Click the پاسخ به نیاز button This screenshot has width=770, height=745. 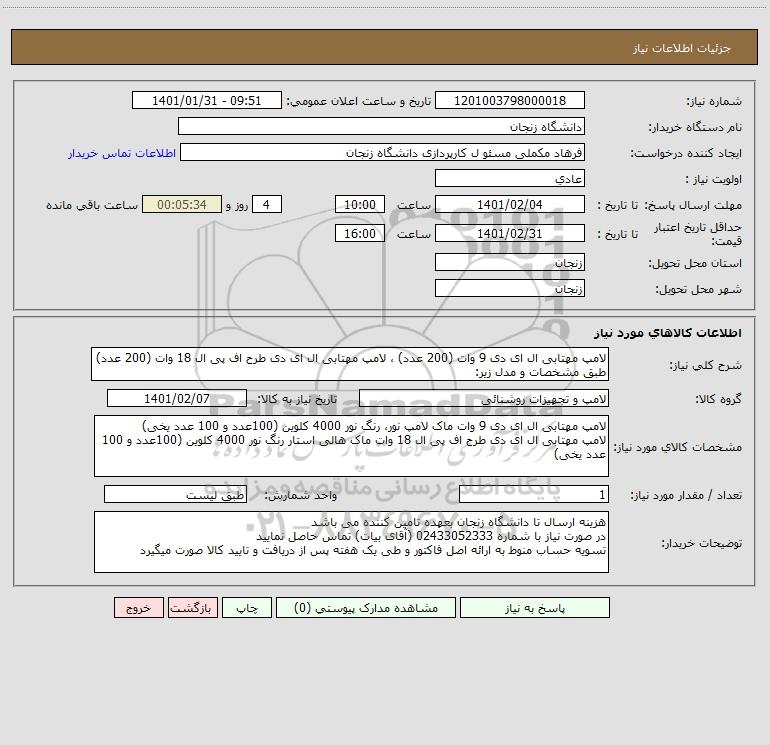coord(535,608)
